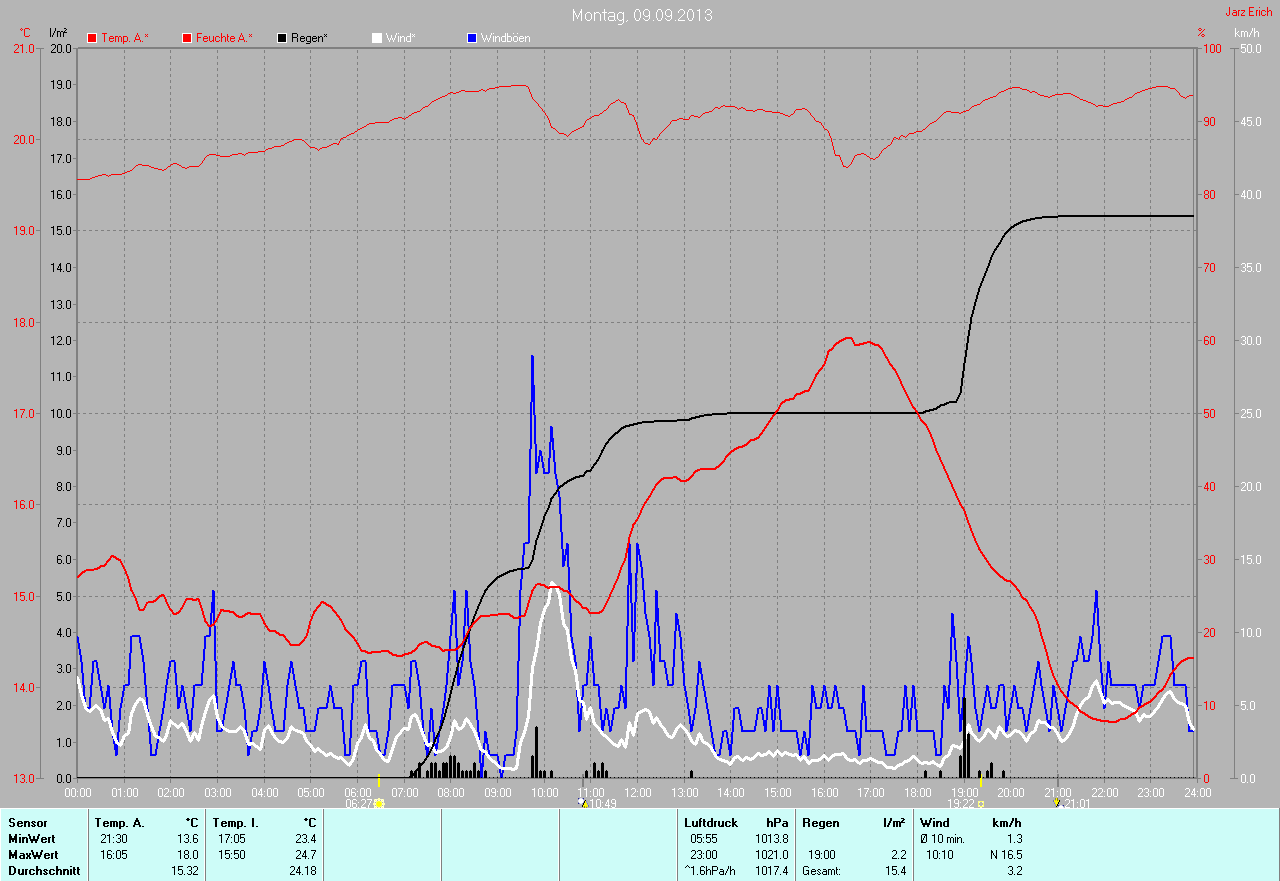The image size is (1280, 881).
Task: Click the km/h axis unit label
Action: point(1247,33)
